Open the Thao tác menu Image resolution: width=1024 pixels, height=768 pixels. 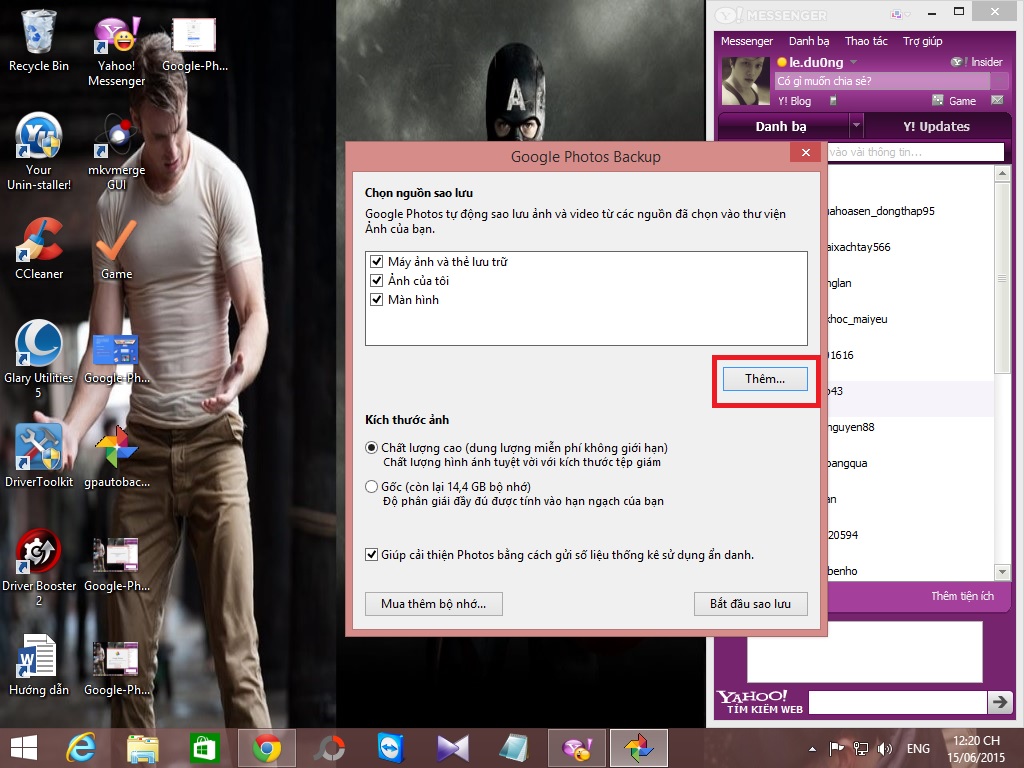(x=866, y=41)
